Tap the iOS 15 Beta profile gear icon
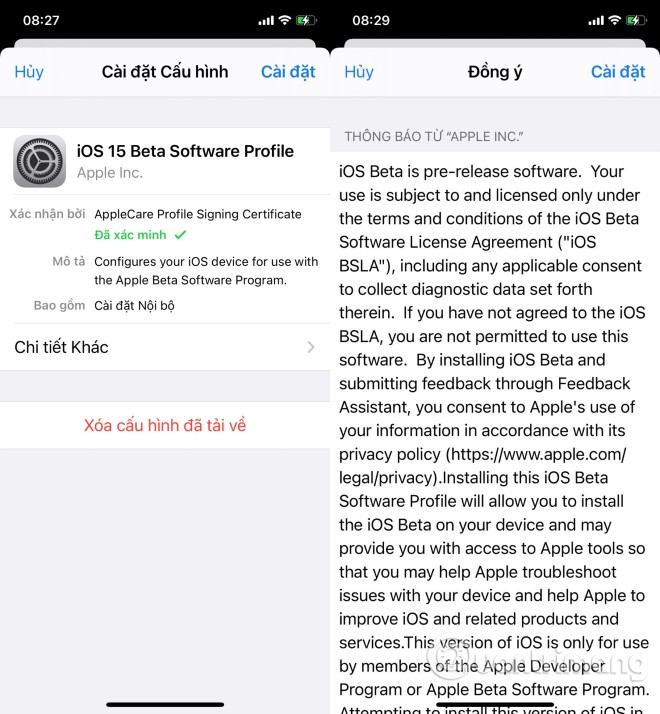Image resolution: width=660 pixels, height=714 pixels. tap(40, 161)
